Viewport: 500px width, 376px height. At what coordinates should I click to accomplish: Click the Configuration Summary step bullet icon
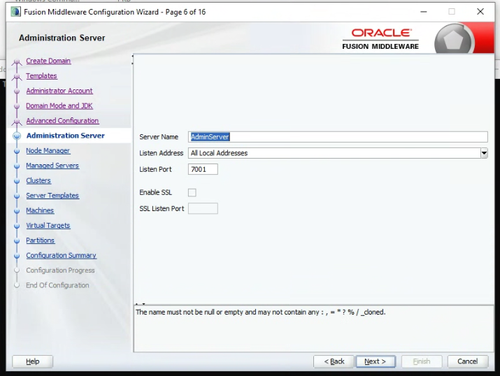click(x=17, y=256)
